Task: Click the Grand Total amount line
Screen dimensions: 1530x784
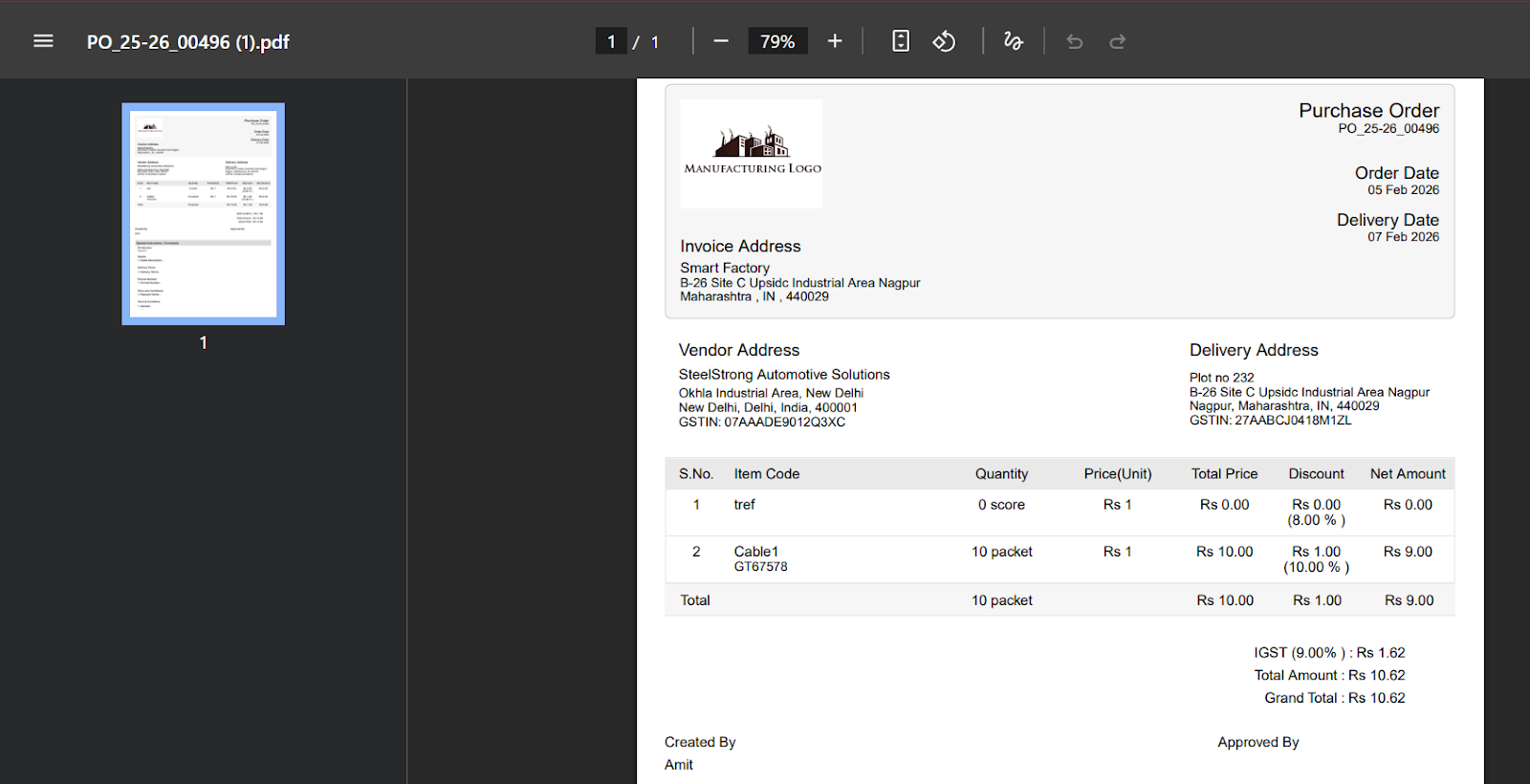Action: [x=1334, y=698]
